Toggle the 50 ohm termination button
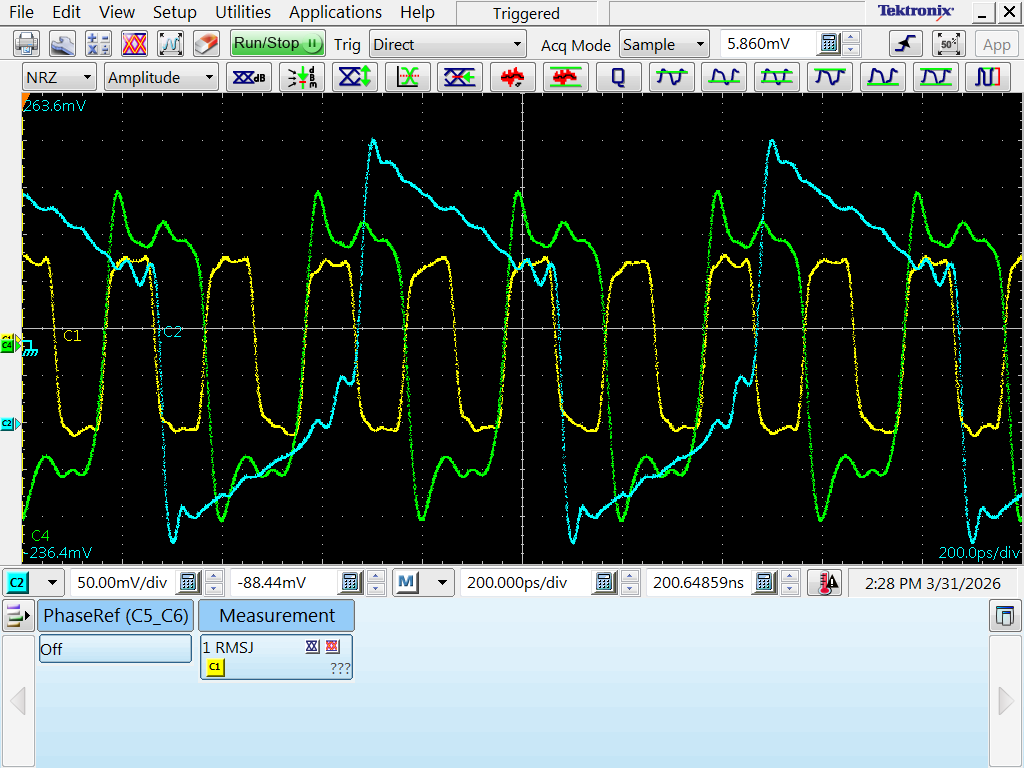Screen dimensions: 1024x768 [x=947, y=44]
